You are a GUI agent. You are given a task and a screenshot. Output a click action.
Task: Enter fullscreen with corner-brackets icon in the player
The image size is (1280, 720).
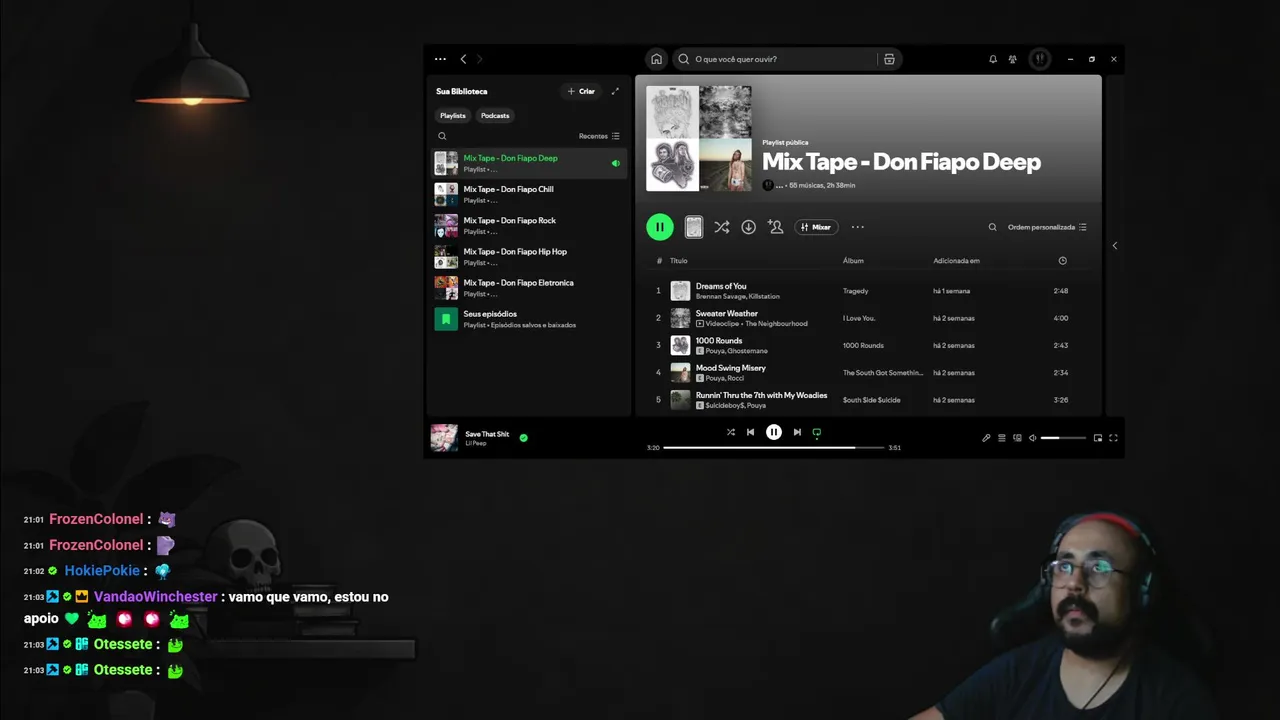[x=1113, y=438]
